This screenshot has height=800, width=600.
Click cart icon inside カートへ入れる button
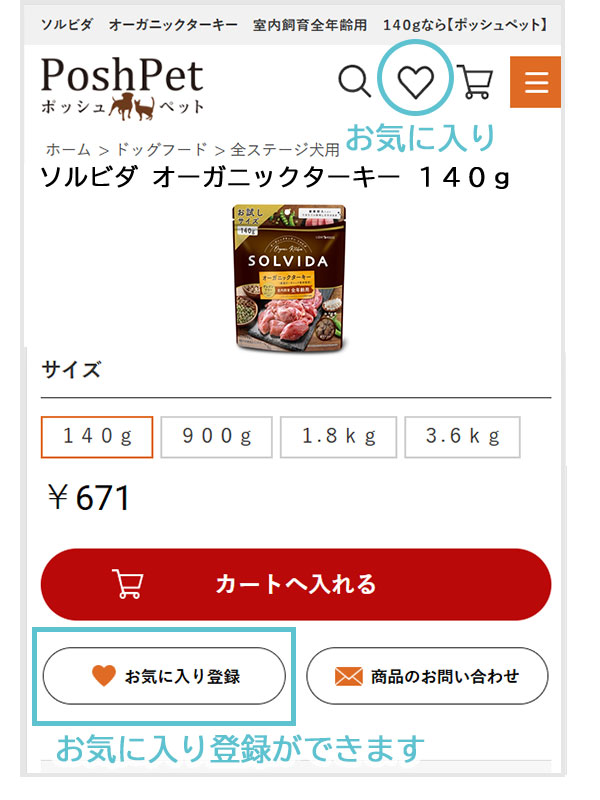pos(128,584)
